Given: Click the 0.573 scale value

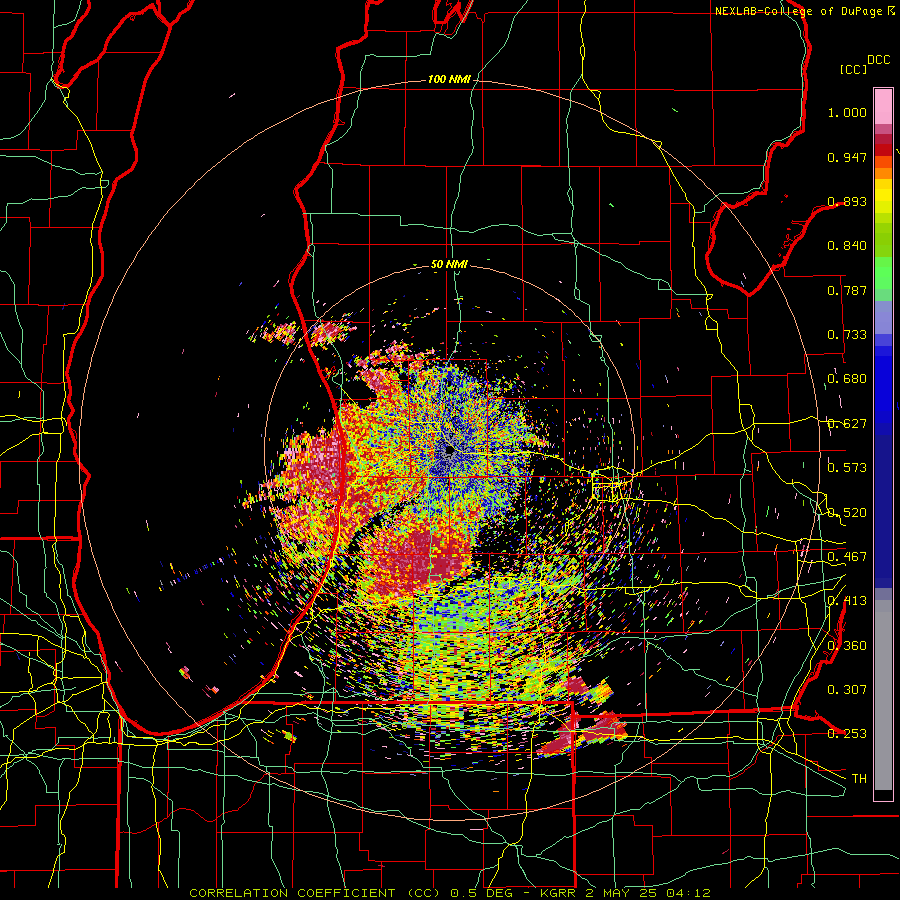Looking at the screenshot, I should [x=847, y=468].
